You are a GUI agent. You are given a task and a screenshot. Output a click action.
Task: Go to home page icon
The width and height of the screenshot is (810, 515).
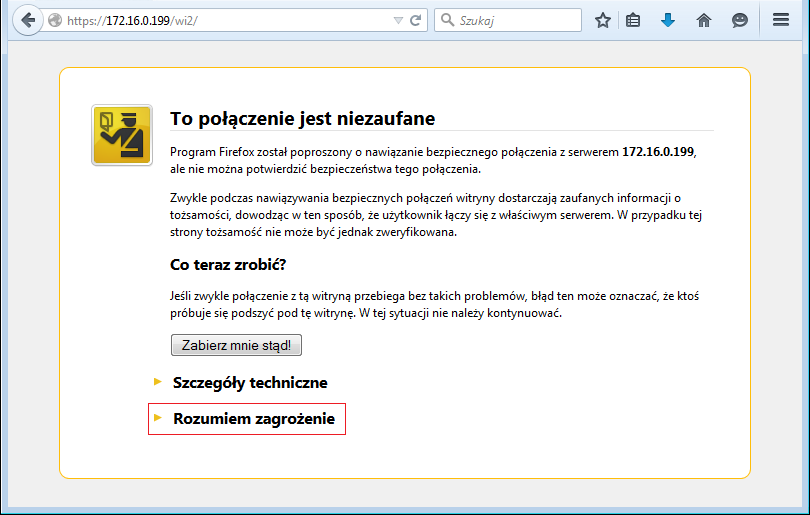(704, 21)
